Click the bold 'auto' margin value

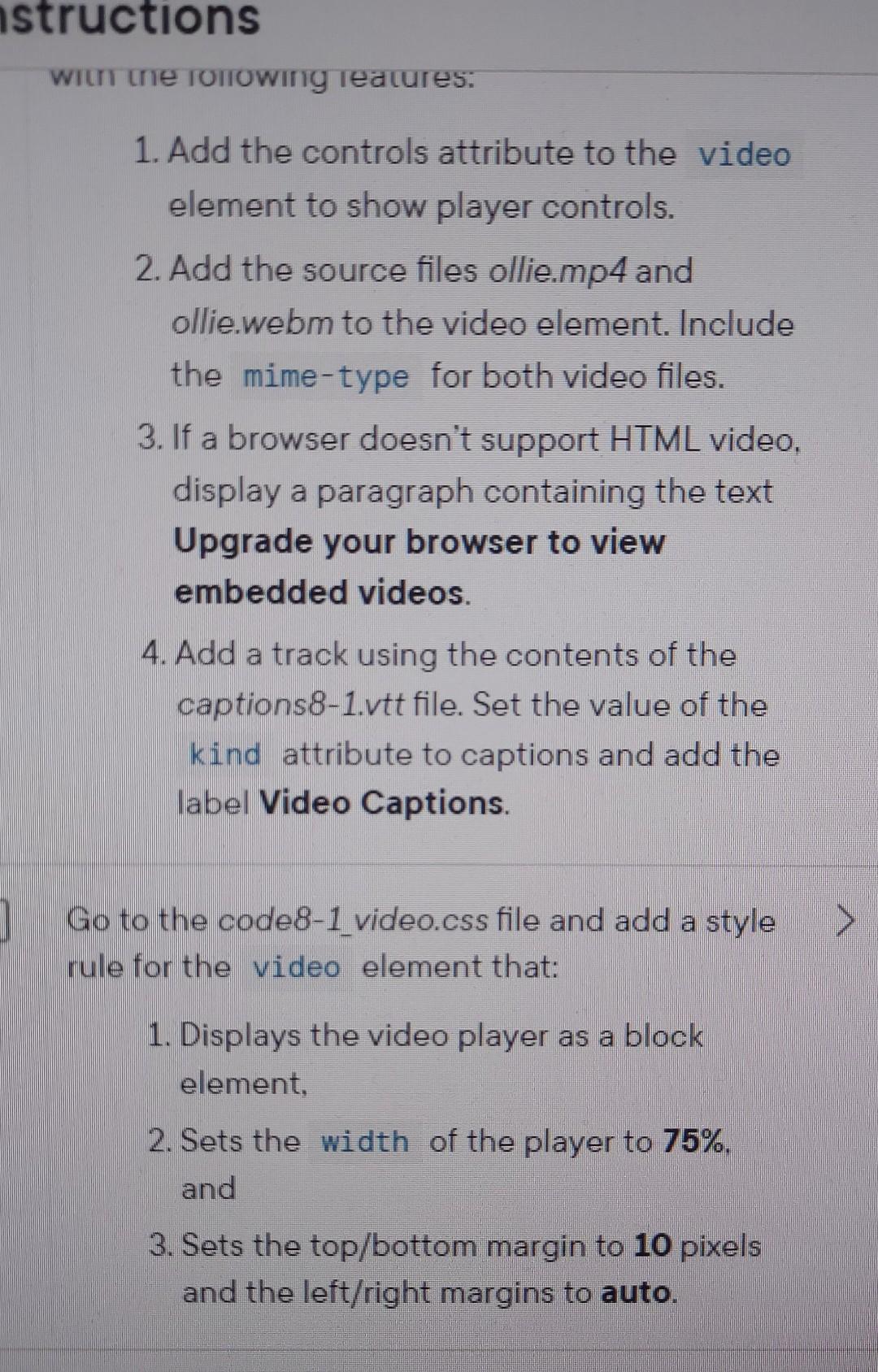pyautogui.click(x=637, y=1292)
